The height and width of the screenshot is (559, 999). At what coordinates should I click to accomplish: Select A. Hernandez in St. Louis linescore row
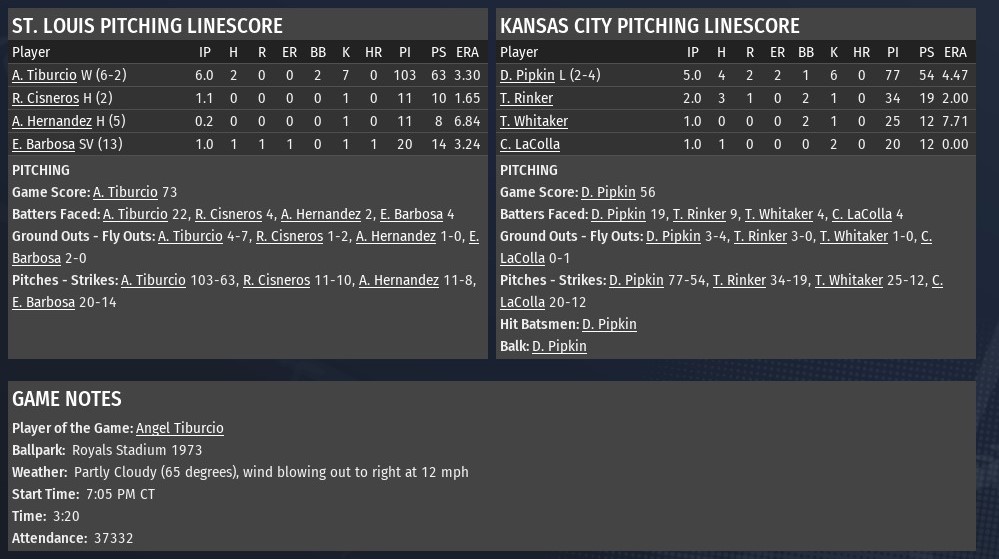[x=52, y=121]
